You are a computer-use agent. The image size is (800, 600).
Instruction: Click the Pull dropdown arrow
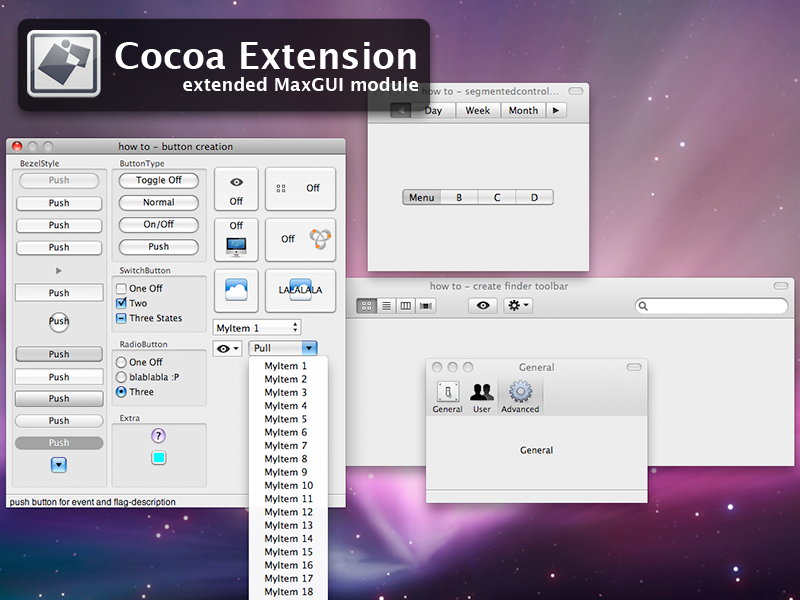tap(309, 348)
